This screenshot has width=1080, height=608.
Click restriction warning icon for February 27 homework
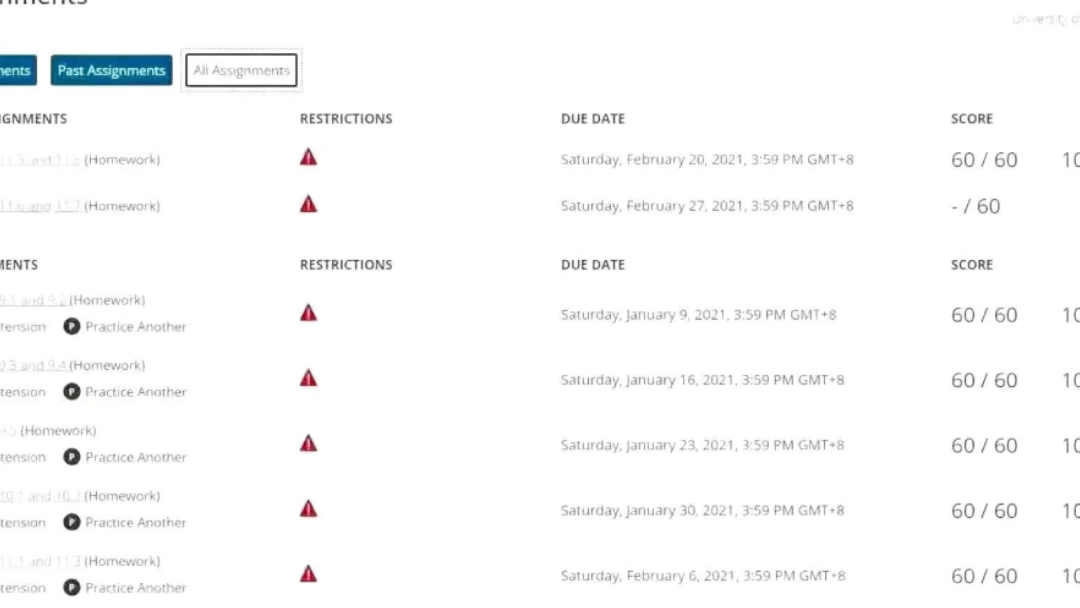tap(309, 205)
